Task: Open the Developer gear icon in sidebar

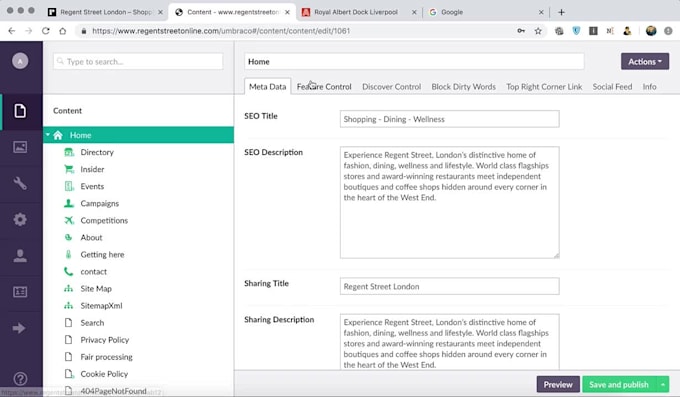Action: click(x=20, y=220)
